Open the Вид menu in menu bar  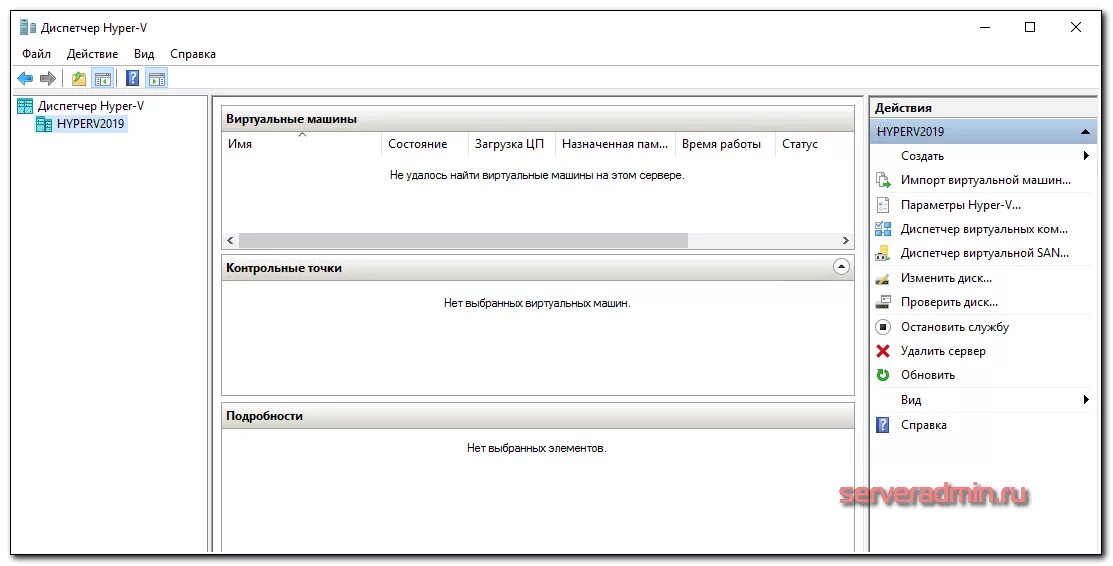[144, 54]
